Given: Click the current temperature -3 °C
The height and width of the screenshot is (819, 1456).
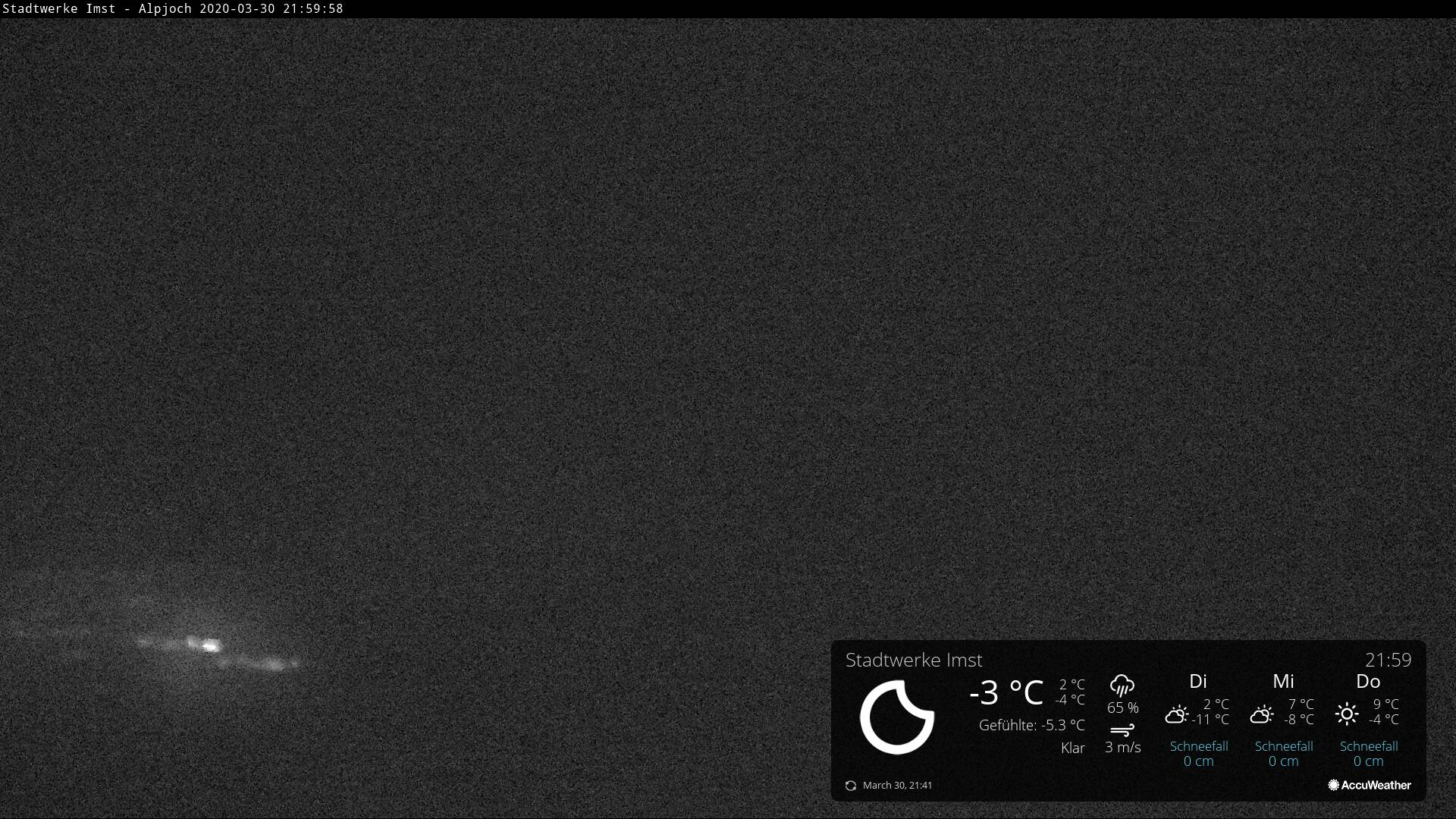Looking at the screenshot, I should pos(1006,692).
